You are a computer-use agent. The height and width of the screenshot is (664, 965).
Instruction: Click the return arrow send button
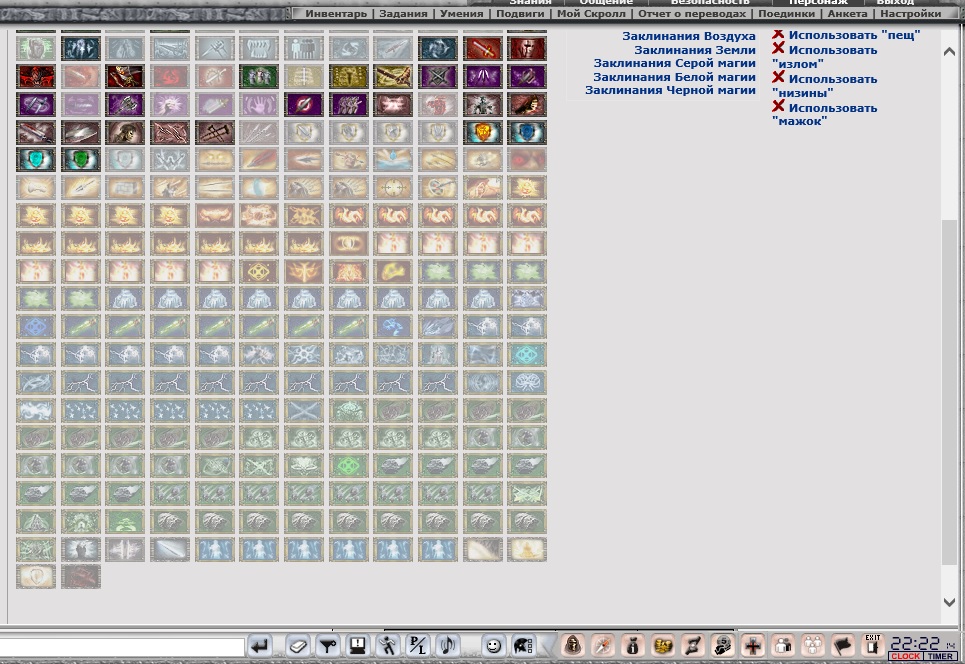pyautogui.click(x=260, y=646)
